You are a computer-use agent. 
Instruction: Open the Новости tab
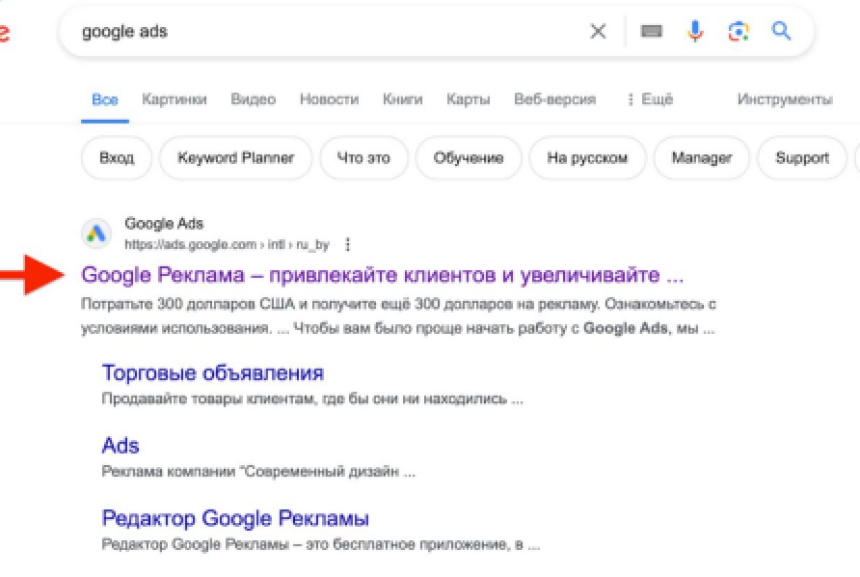click(x=329, y=99)
